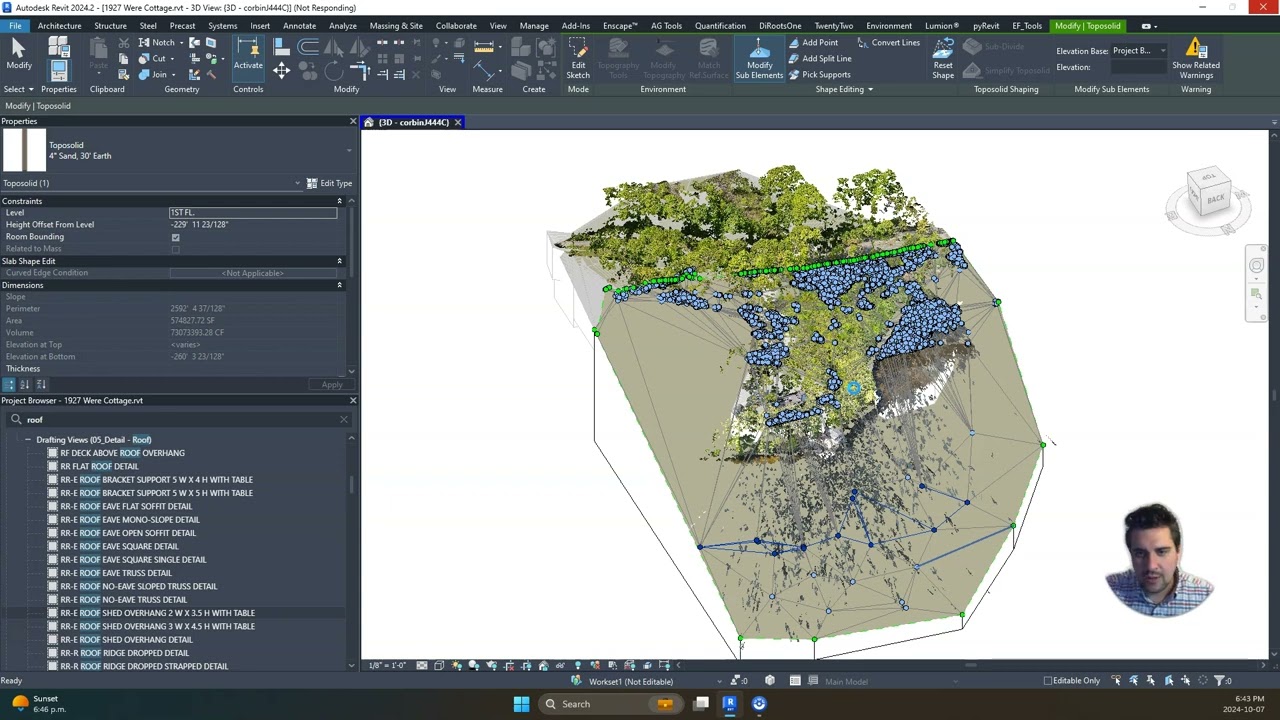
Task: Close the 3D corbinJ444C view tab
Action: coord(458,122)
